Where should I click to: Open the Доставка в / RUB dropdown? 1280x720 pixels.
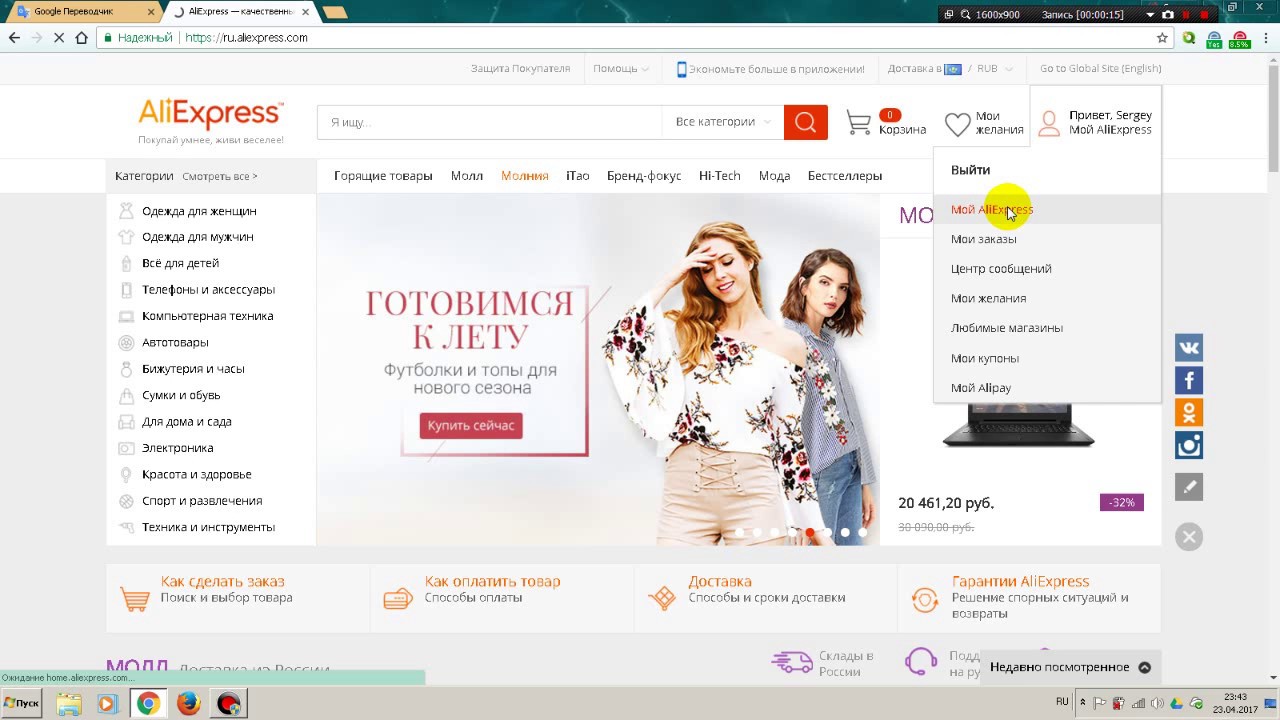pyautogui.click(x=950, y=69)
